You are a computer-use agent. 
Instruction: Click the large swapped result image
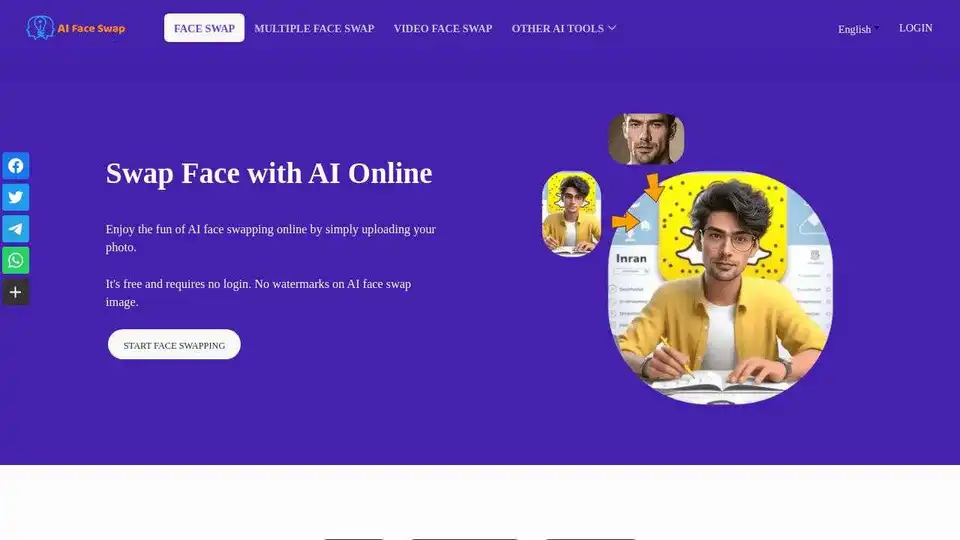coord(720,288)
